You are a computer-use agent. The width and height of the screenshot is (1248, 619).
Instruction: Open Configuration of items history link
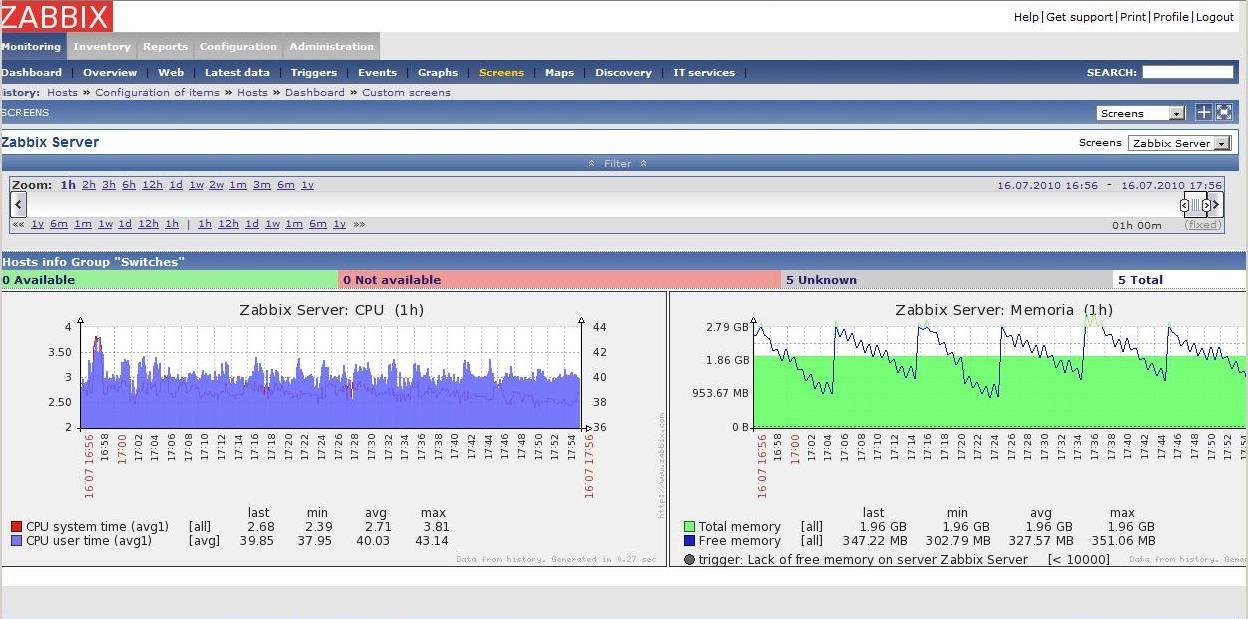pos(157,92)
